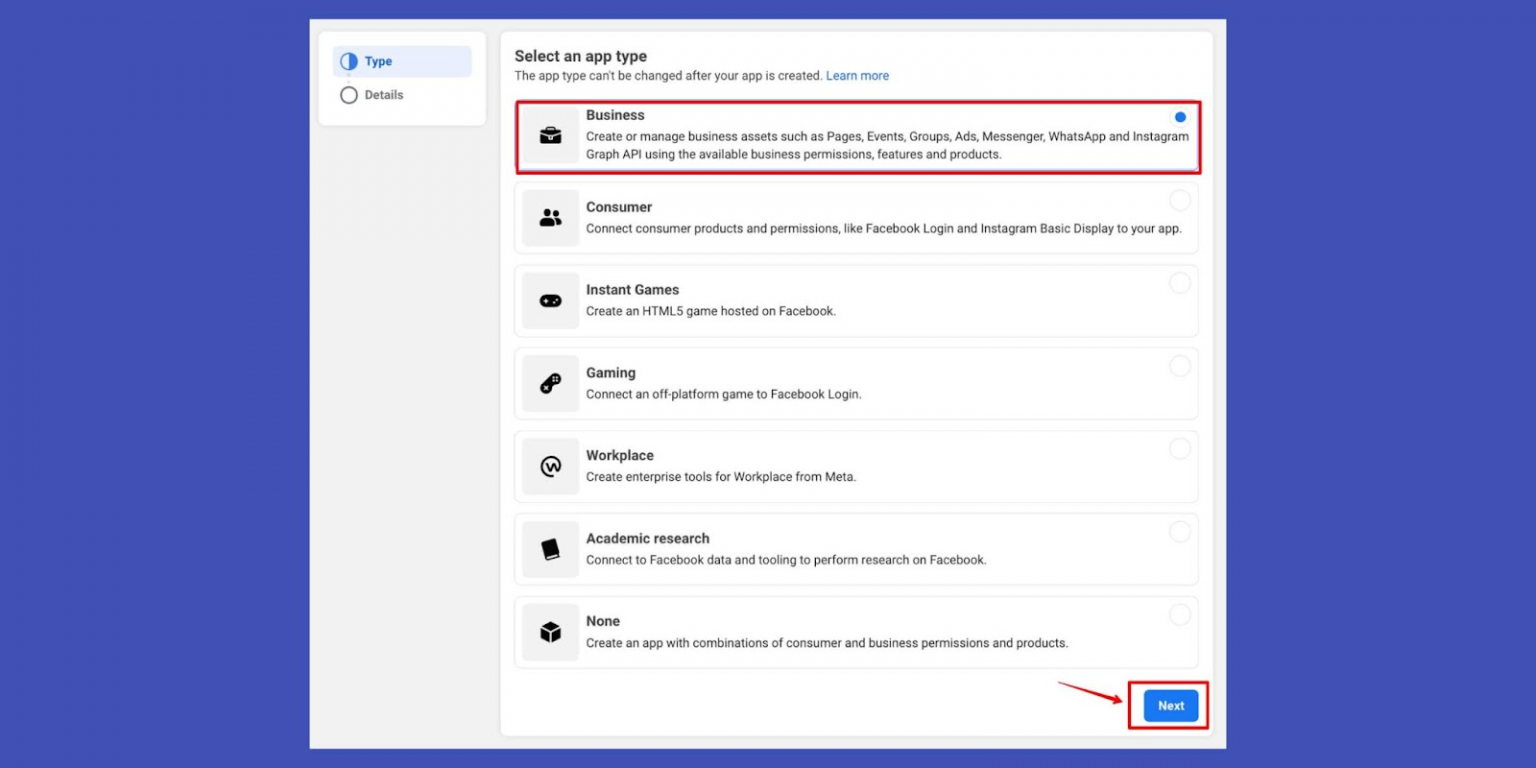The width and height of the screenshot is (1536, 768).
Task: Click the Business briefcase icon
Action: coord(549,134)
